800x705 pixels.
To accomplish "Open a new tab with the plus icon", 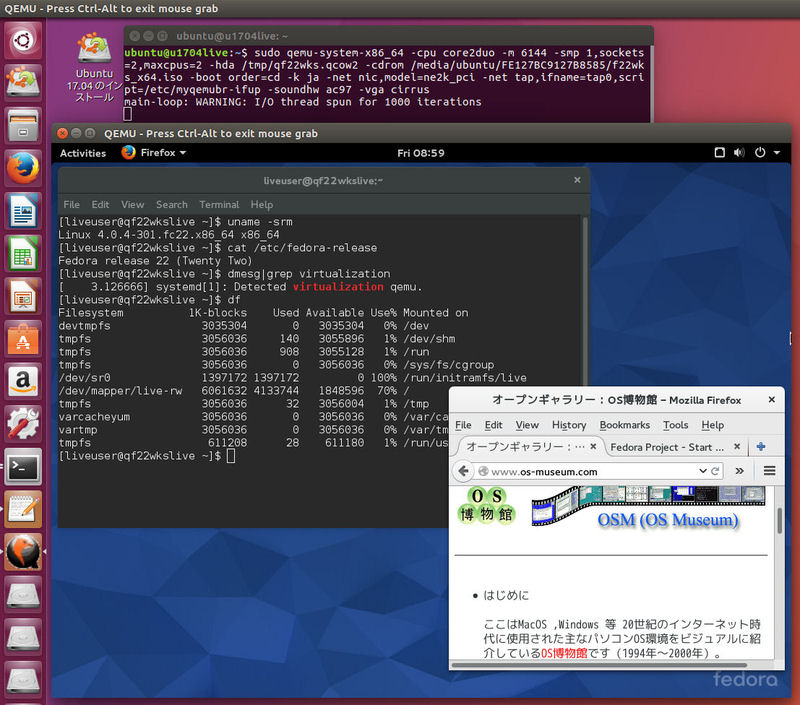I will tap(761, 447).
